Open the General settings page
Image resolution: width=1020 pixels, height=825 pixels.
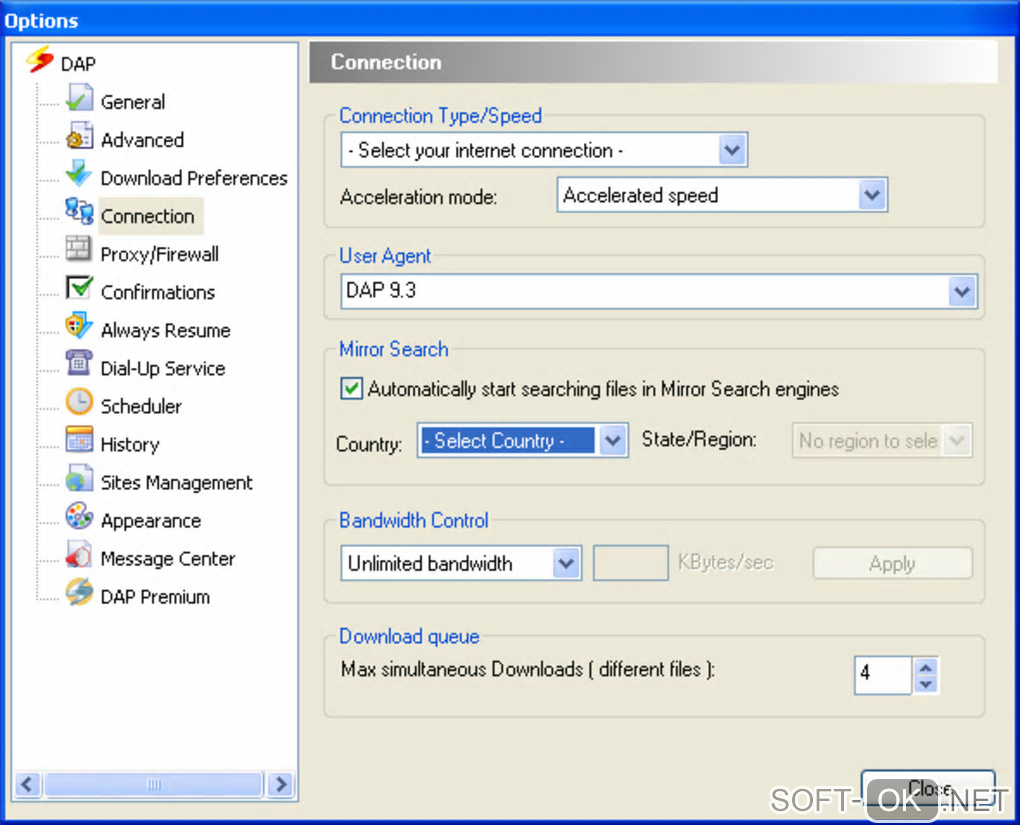pos(133,102)
